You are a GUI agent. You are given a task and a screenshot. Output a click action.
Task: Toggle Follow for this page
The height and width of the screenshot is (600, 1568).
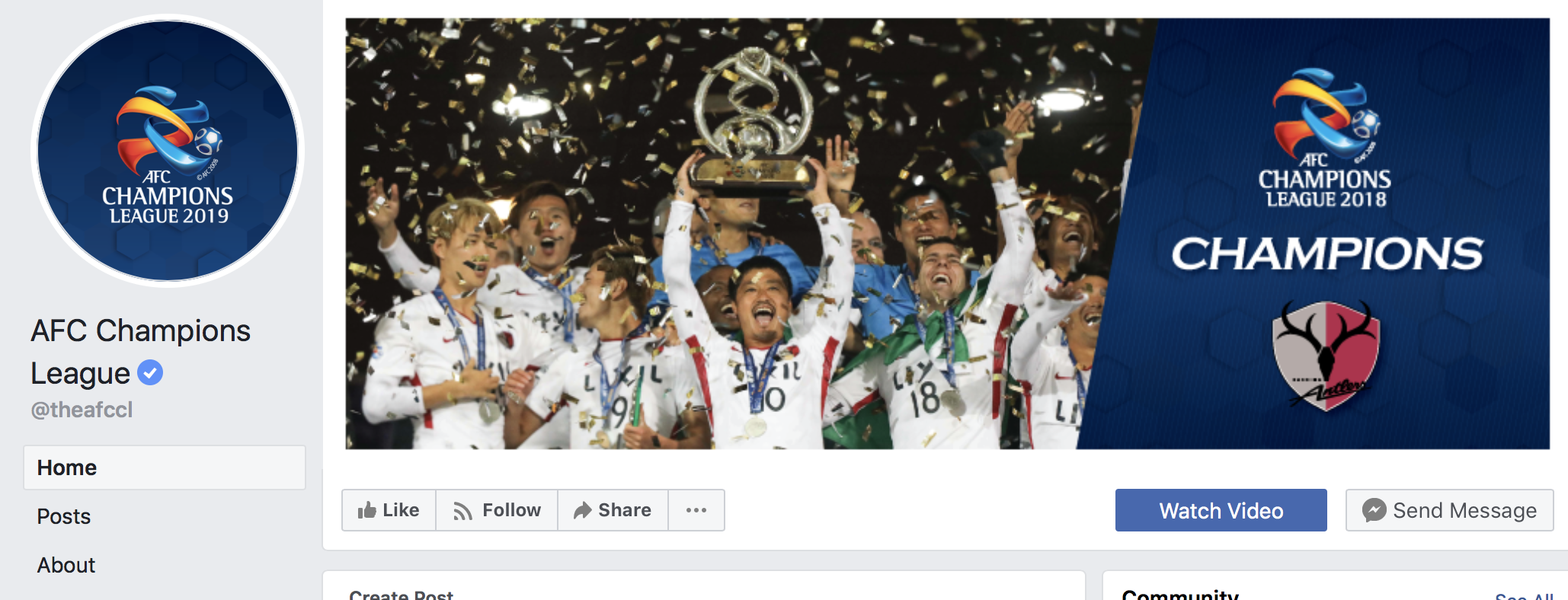497,510
